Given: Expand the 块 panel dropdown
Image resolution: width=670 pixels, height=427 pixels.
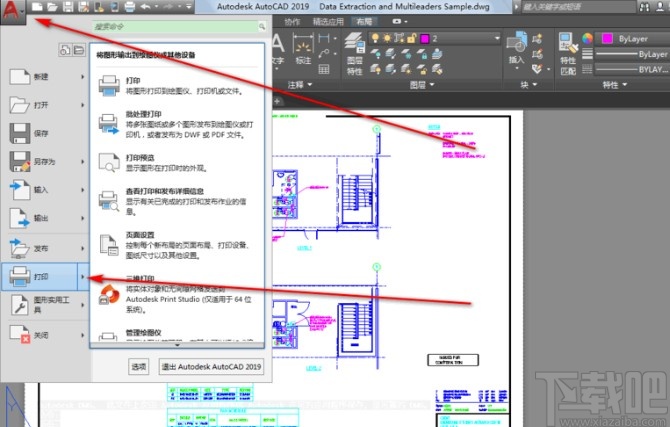Looking at the screenshot, I should [529, 85].
